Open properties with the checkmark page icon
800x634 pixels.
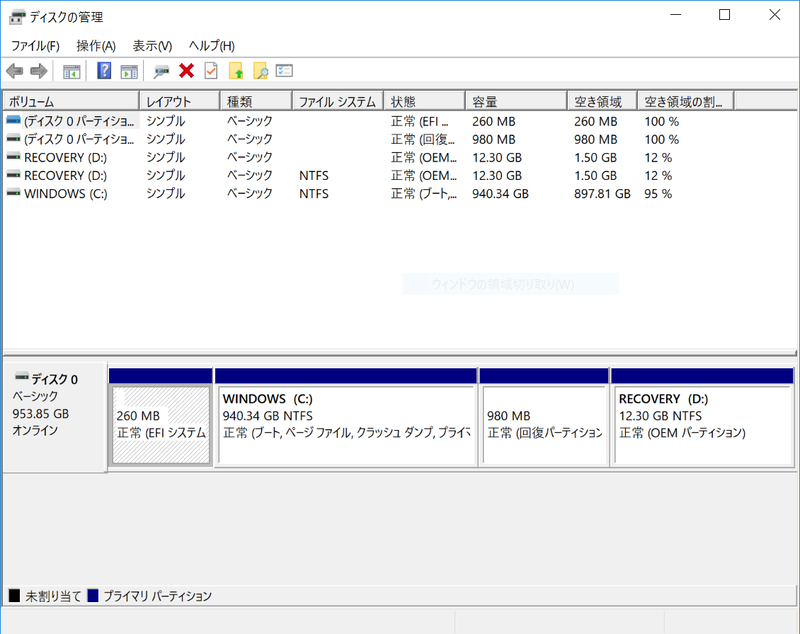[211, 71]
